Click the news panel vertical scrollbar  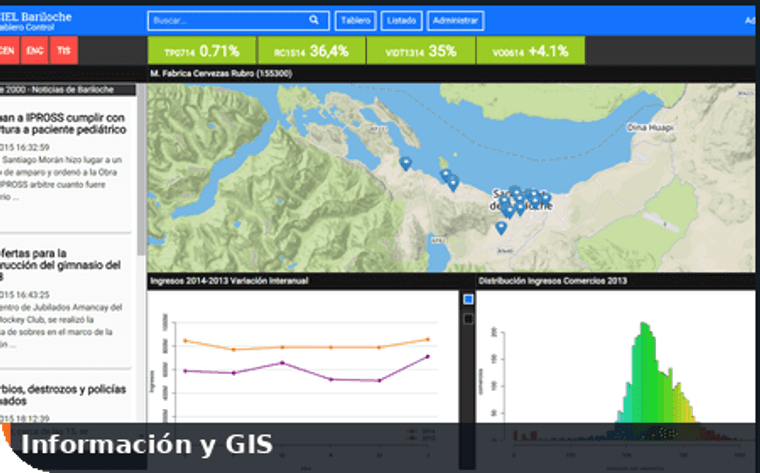point(141,170)
